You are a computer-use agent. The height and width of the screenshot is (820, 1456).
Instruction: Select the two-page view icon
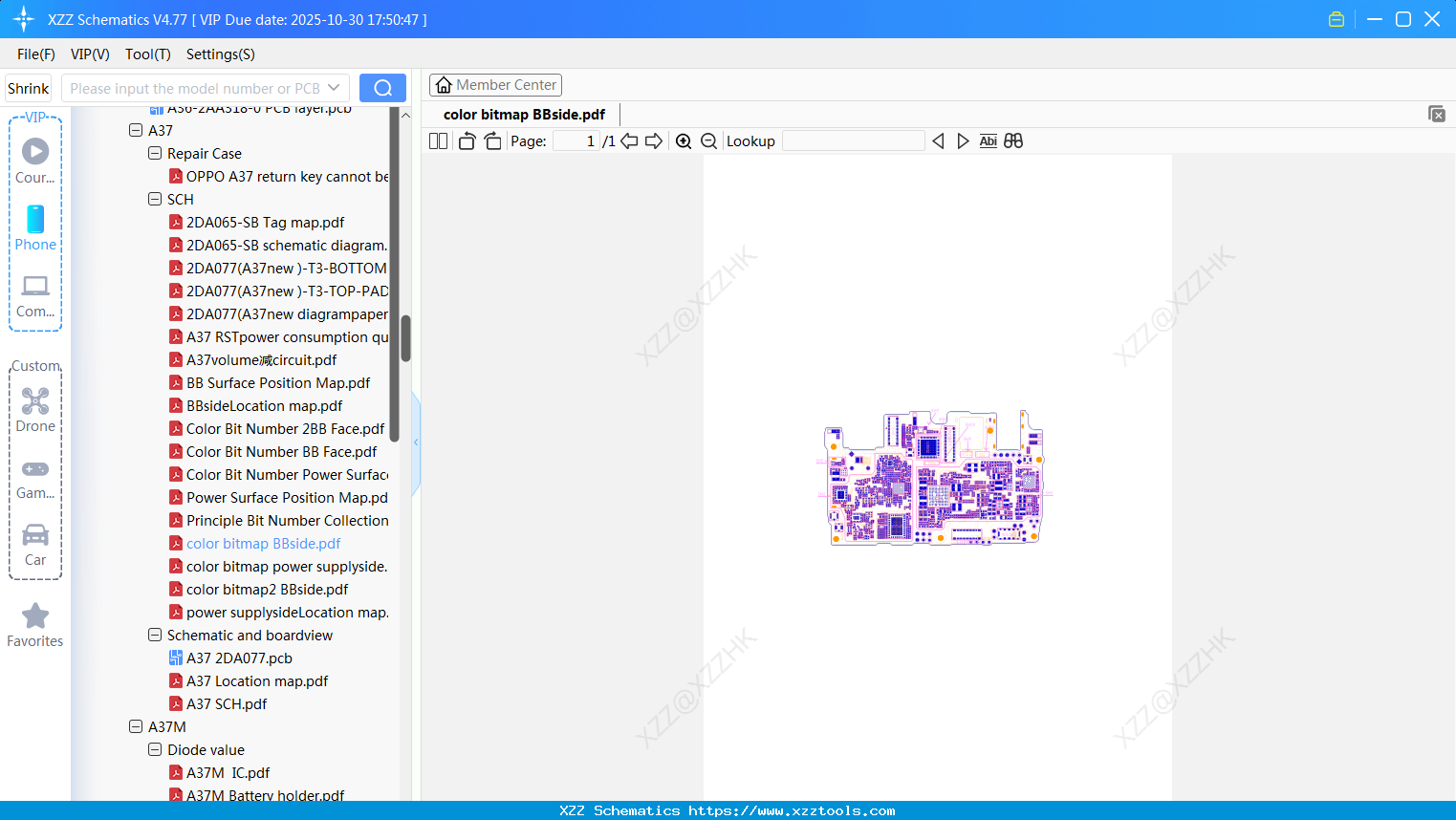point(437,140)
